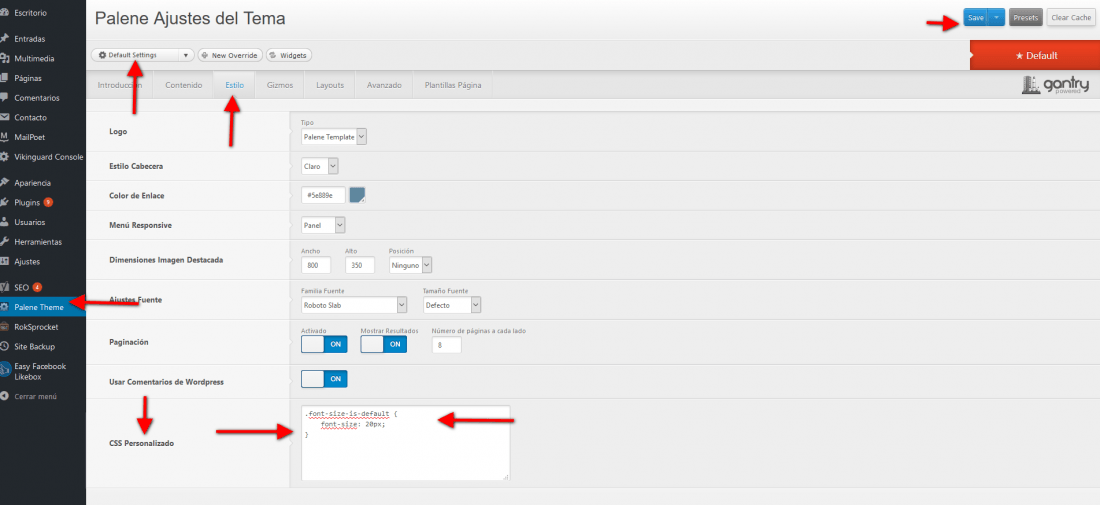Image resolution: width=1100 pixels, height=505 pixels.
Task: Switch to the Gizmos tab
Action: coord(280,85)
